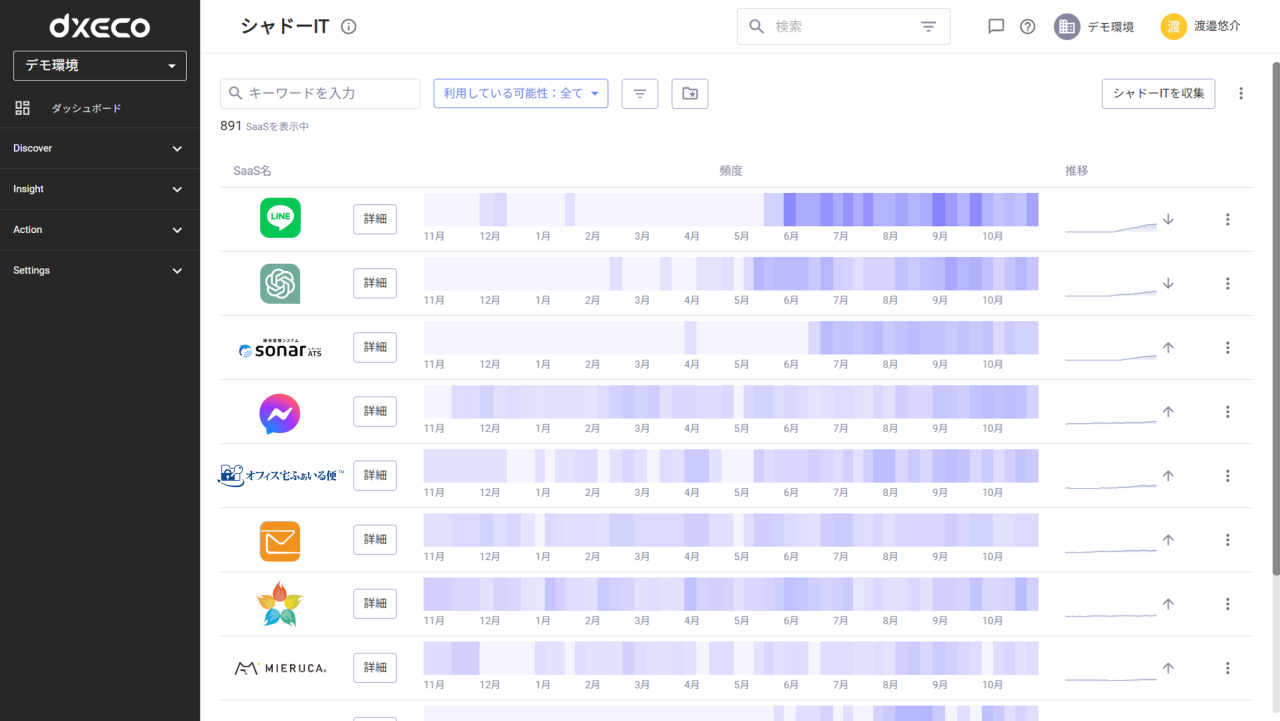The width and height of the screenshot is (1280, 721).
Task: Open 詳細 for the Messenger row
Action: click(375, 411)
